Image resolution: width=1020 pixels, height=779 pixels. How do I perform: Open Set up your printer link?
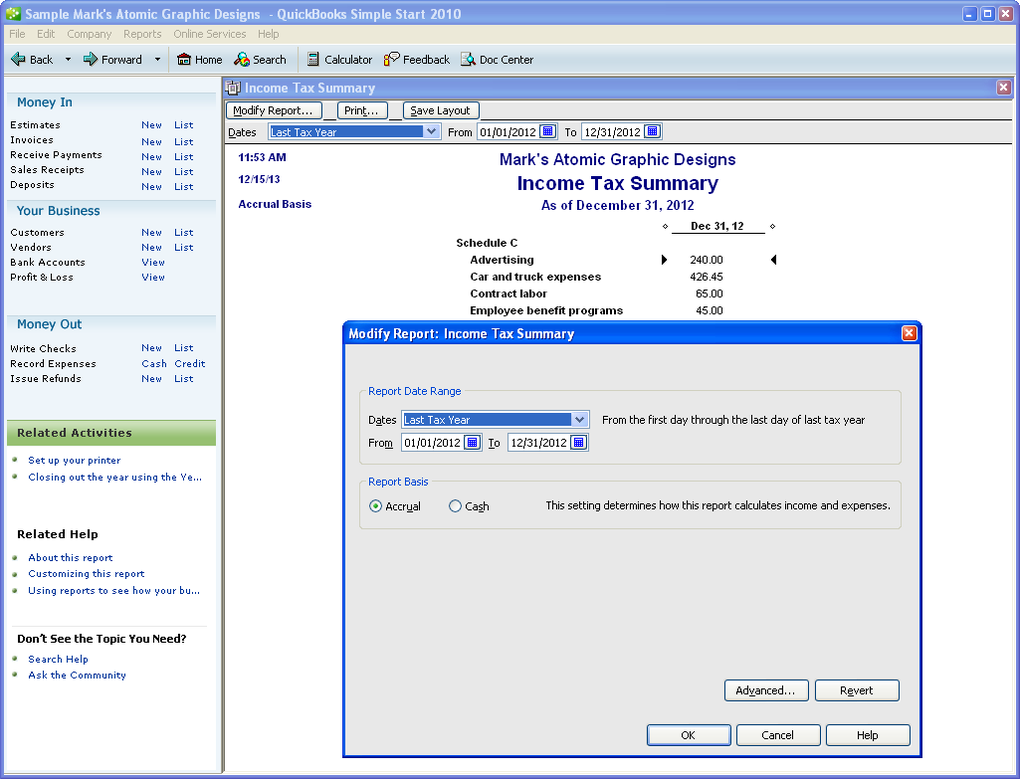74,460
